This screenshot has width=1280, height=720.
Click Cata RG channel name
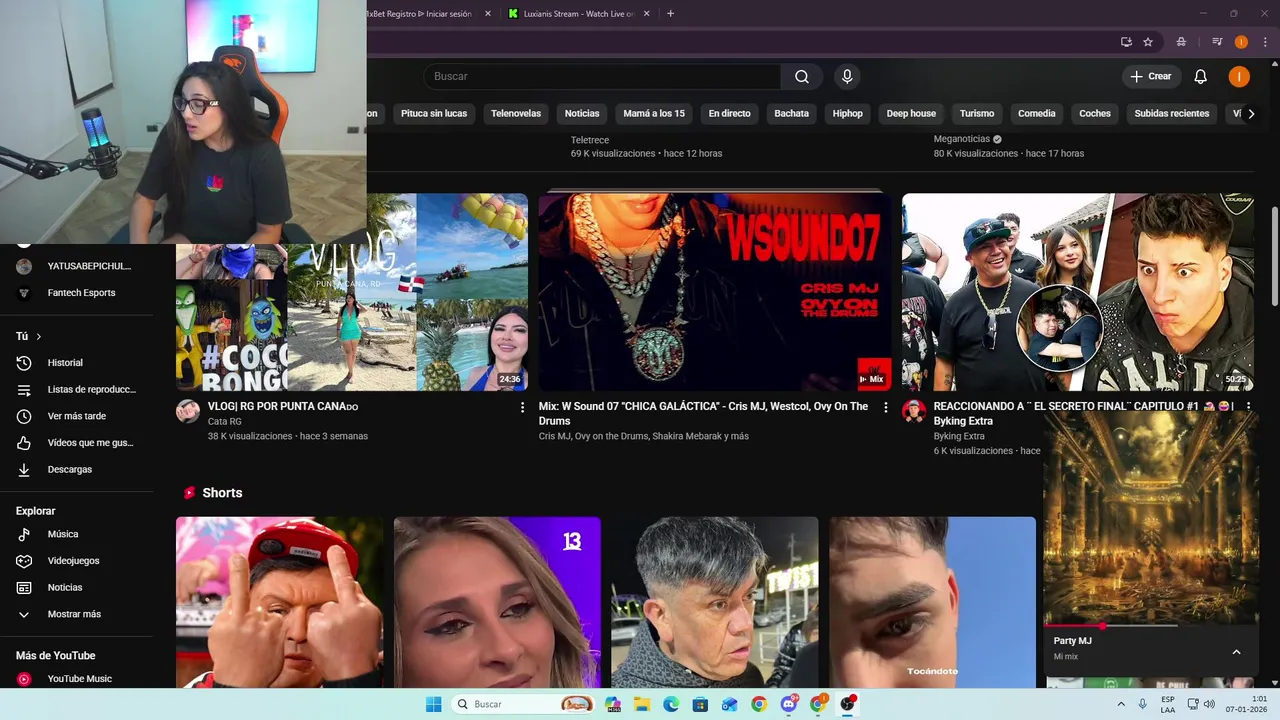tap(225, 422)
